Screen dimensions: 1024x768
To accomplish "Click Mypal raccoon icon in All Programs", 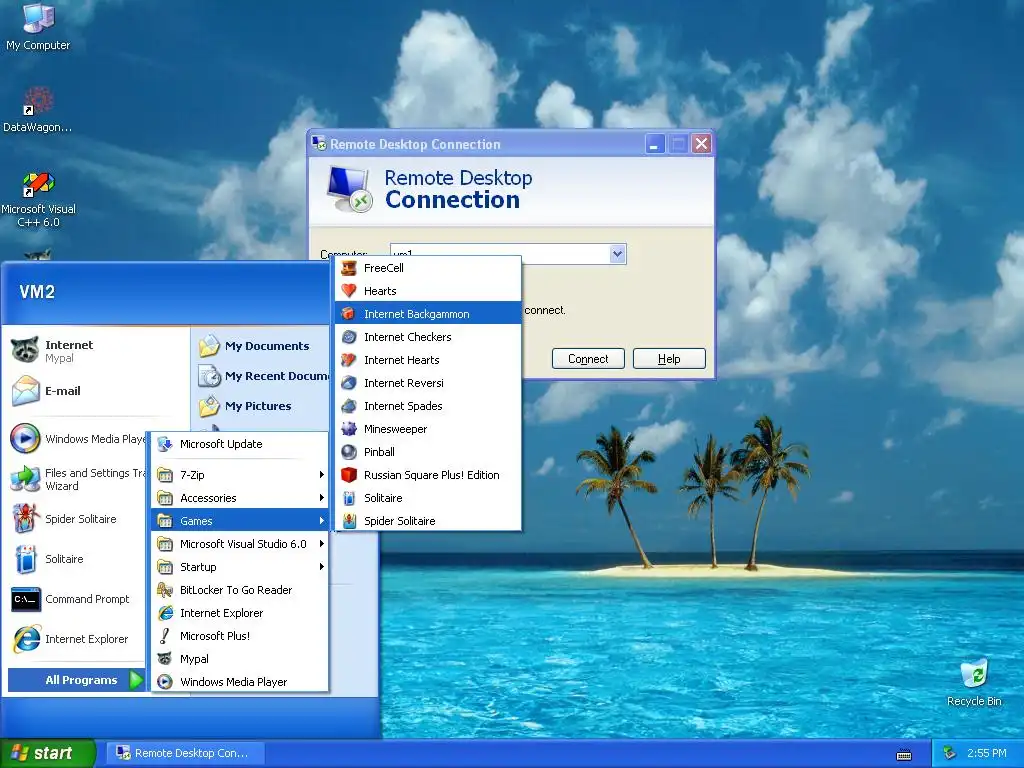I will pyautogui.click(x=165, y=659).
